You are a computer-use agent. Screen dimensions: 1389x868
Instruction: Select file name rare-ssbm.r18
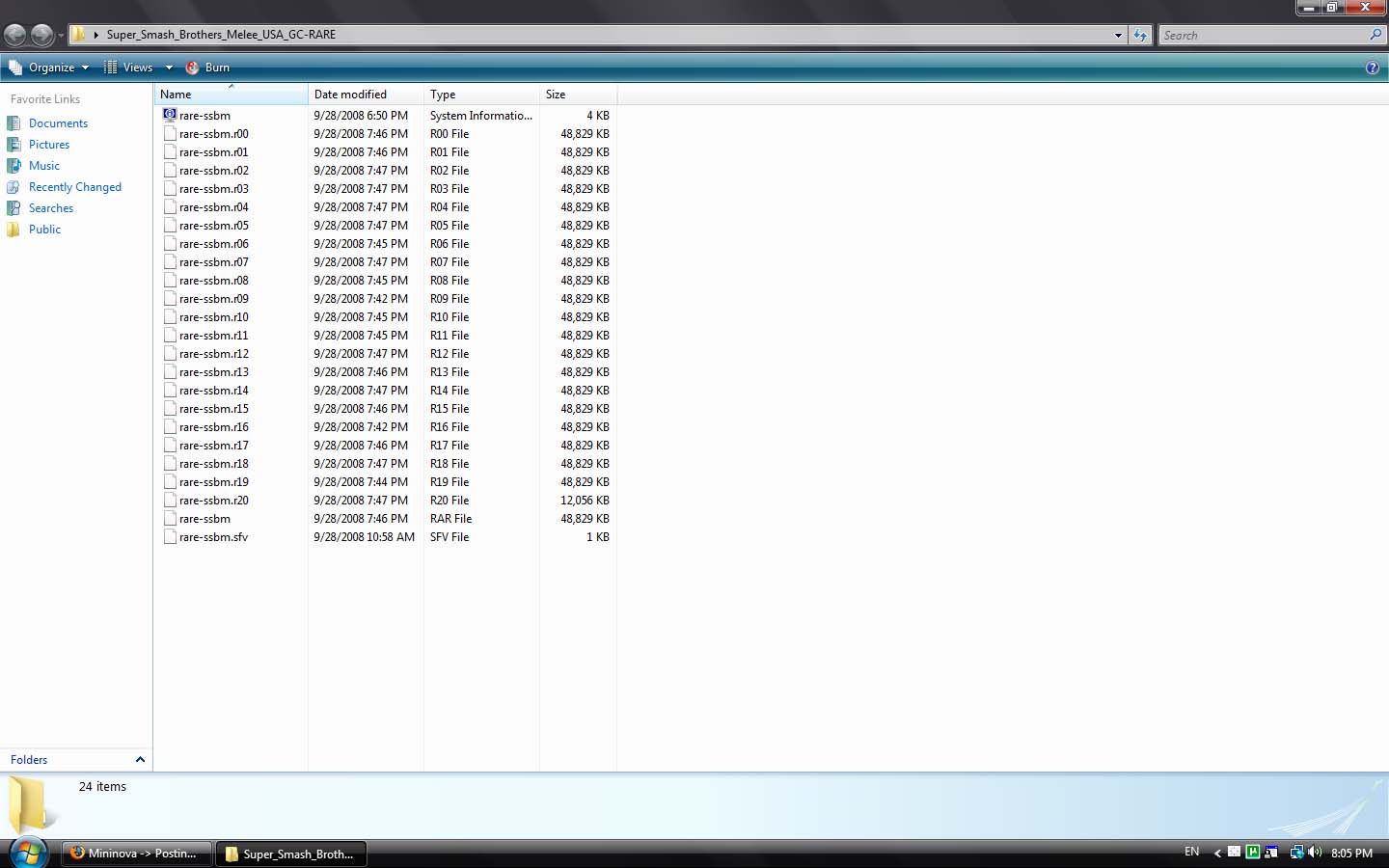(214, 464)
